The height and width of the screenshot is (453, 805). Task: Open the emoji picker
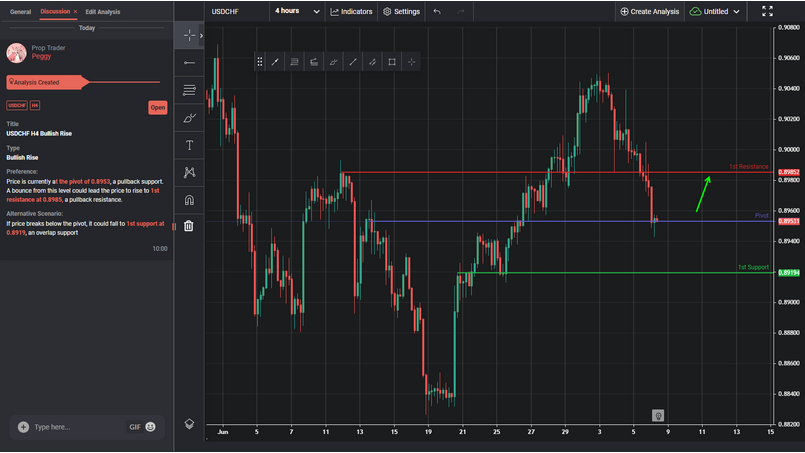[150, 427]
